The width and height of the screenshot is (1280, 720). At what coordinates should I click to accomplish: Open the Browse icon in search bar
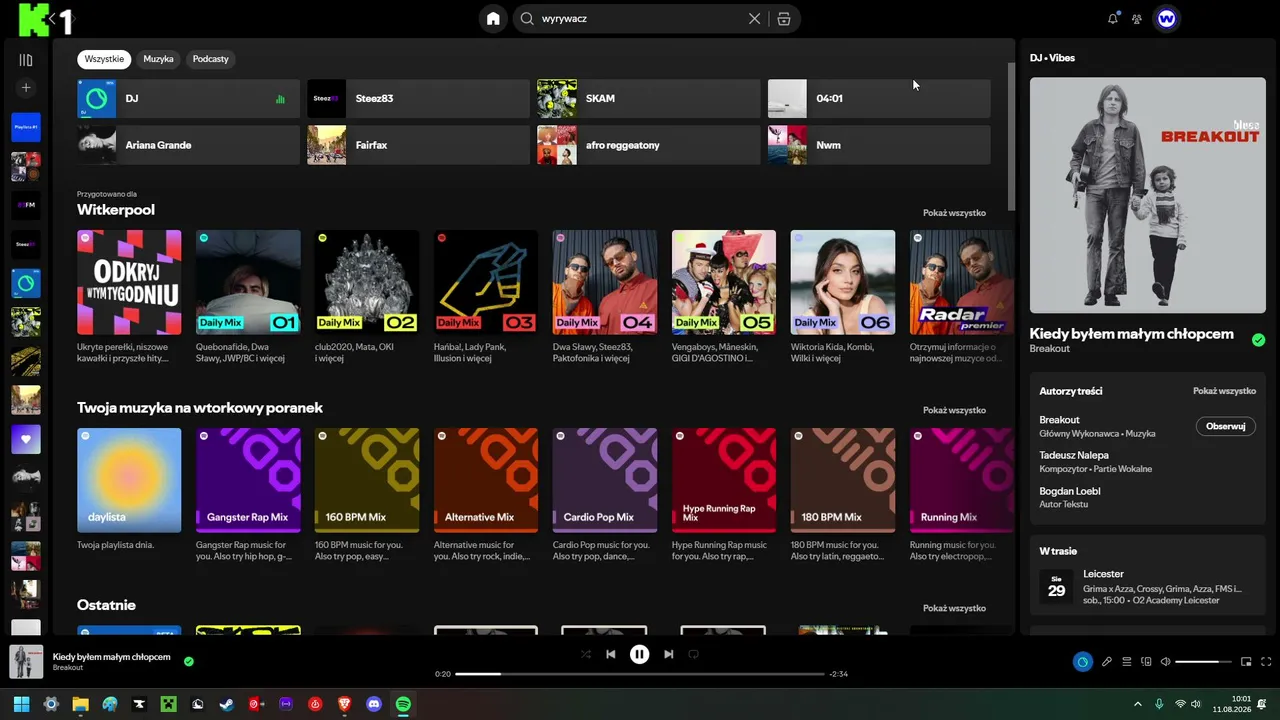(x=784, y=18)
